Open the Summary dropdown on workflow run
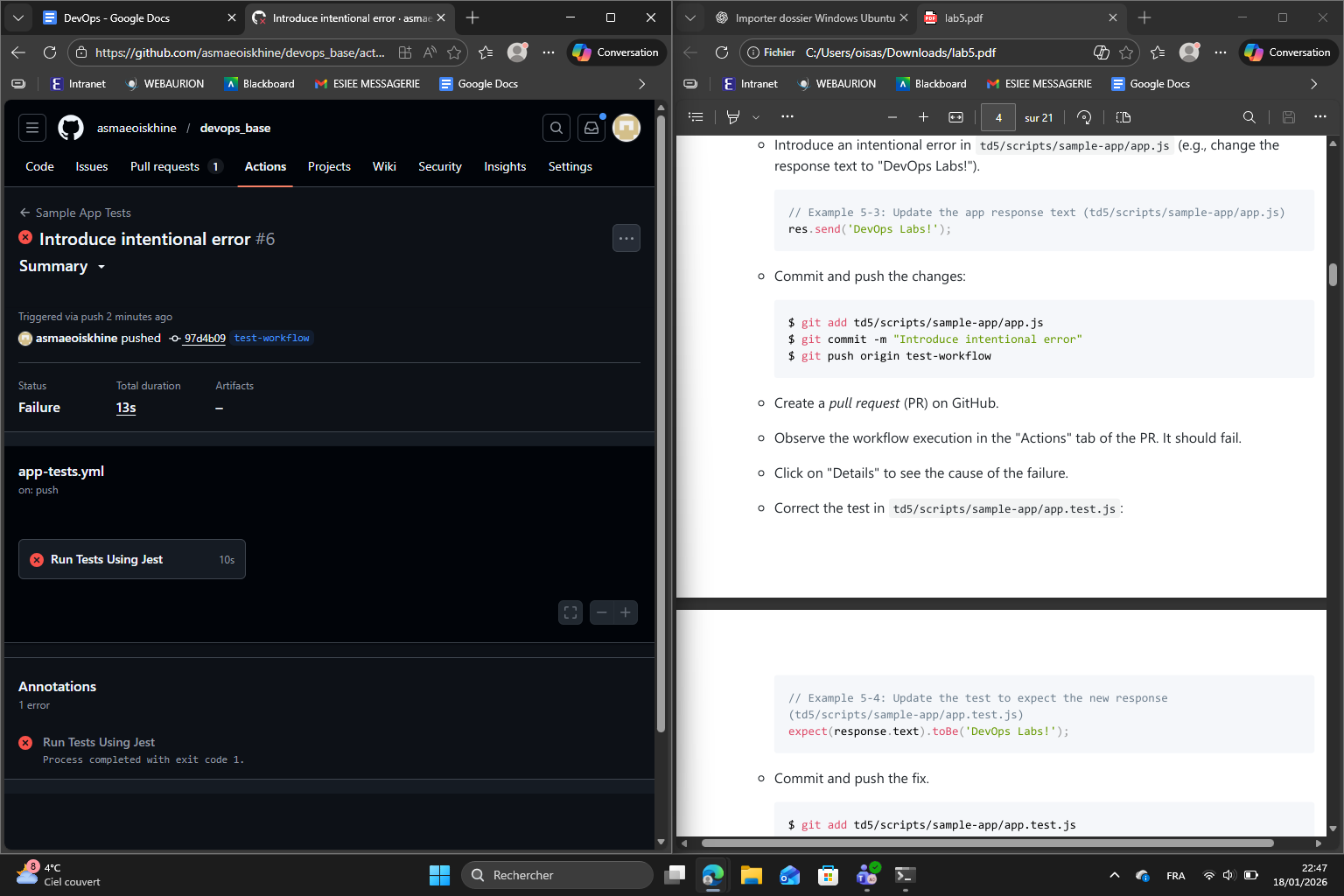 [61, 266]
